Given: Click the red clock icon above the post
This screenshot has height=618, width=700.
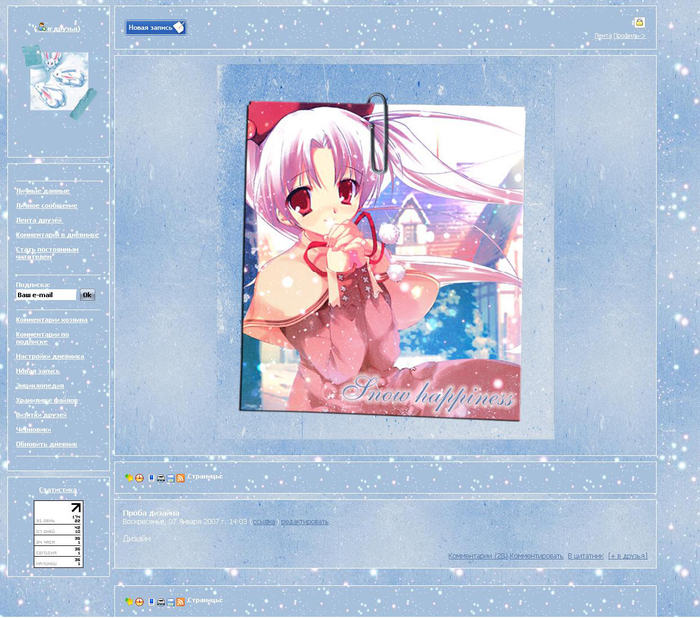Looking at the screenshot, I should (139, 478).
